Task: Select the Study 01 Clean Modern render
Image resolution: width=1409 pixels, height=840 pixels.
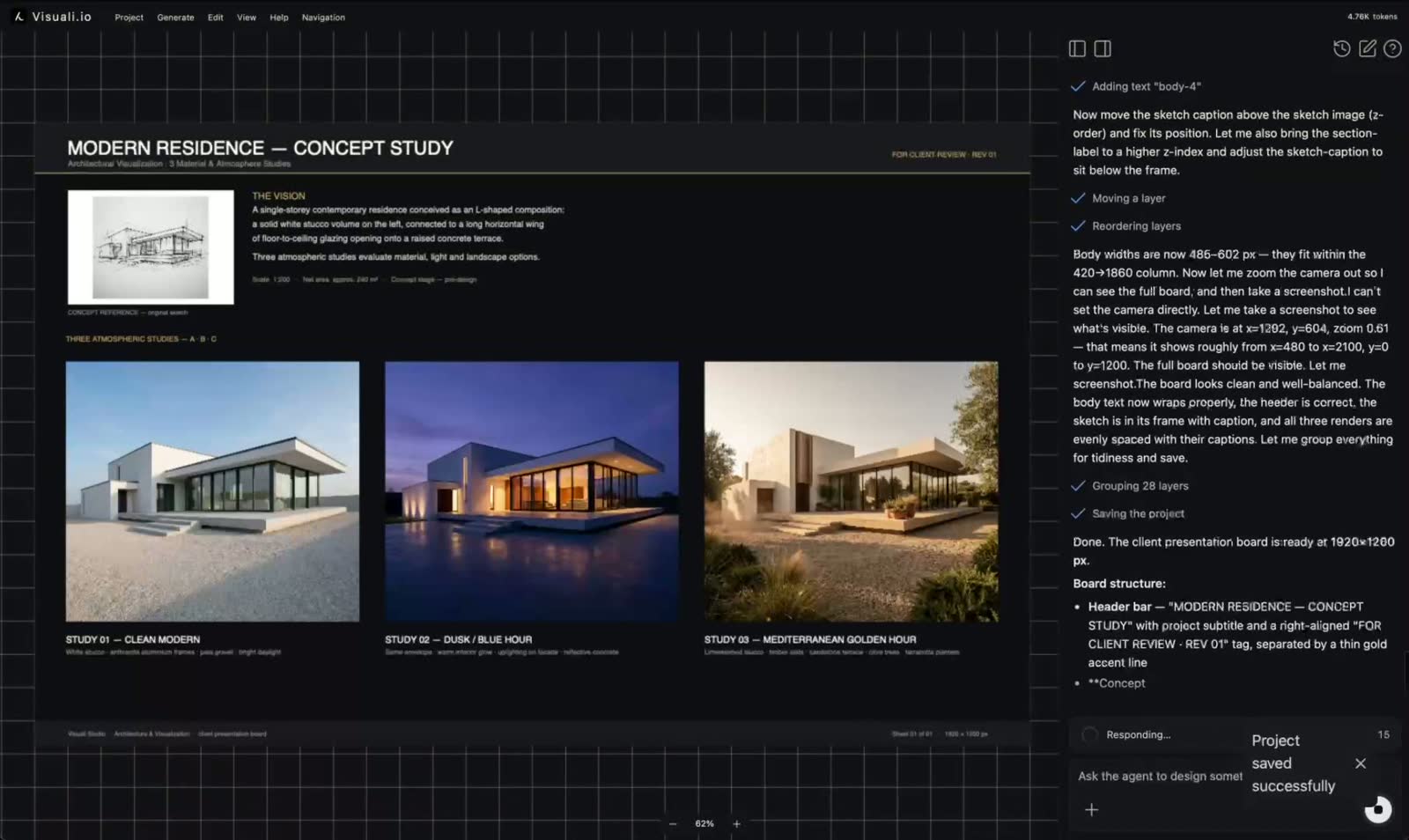Action: click(212, 491)
